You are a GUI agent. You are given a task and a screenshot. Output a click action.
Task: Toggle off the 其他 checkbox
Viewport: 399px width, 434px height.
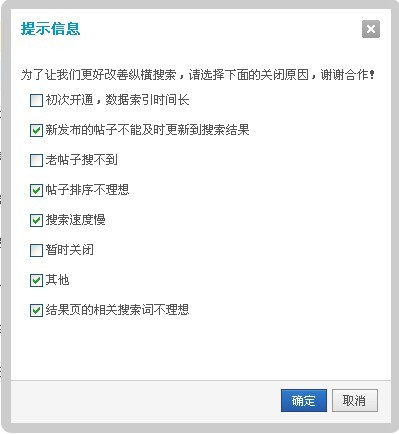point(36,280)
